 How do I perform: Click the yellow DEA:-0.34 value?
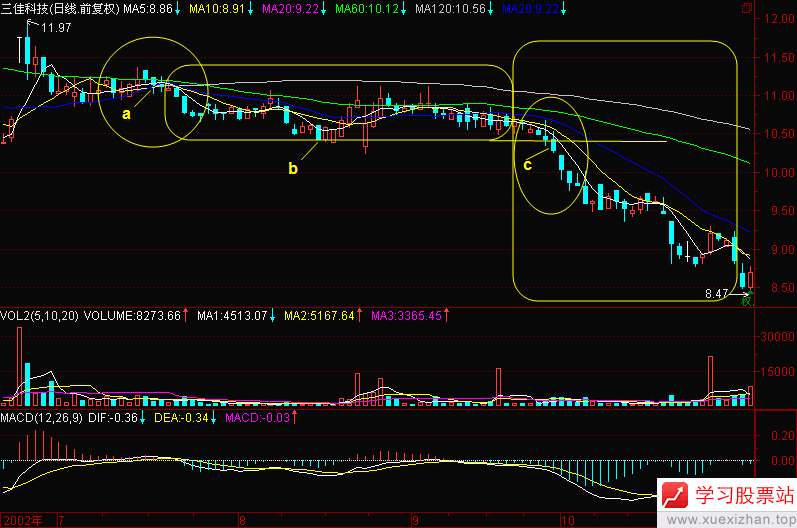(181, 418)
